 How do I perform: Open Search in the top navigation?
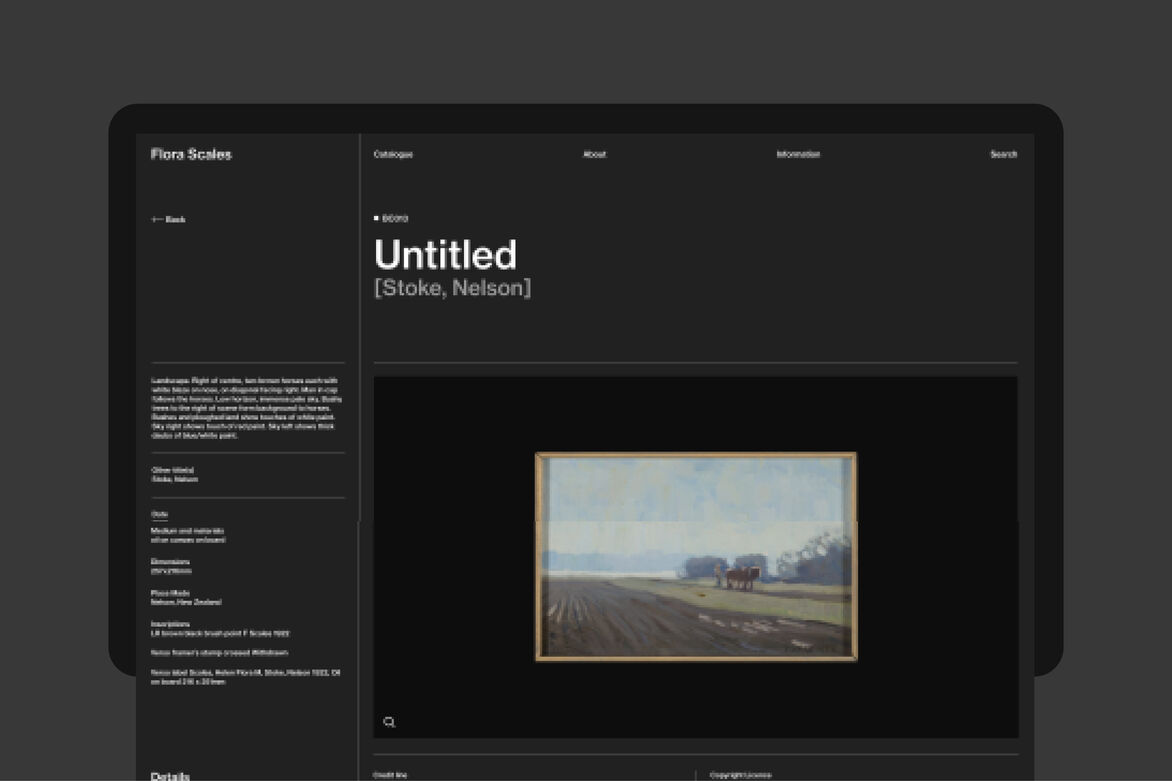(1003, 154)
